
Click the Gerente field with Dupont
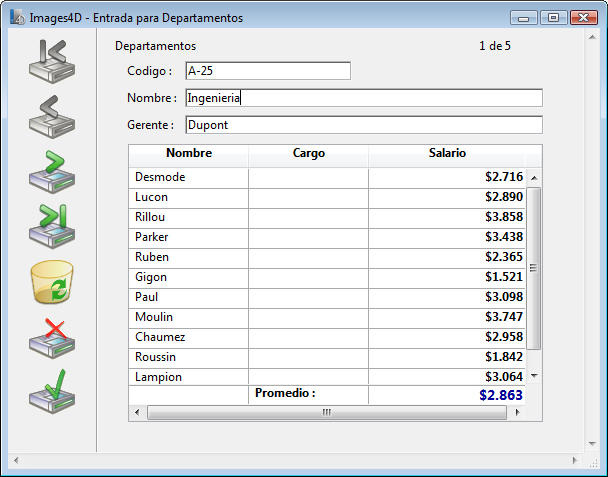tap(363, 125)
